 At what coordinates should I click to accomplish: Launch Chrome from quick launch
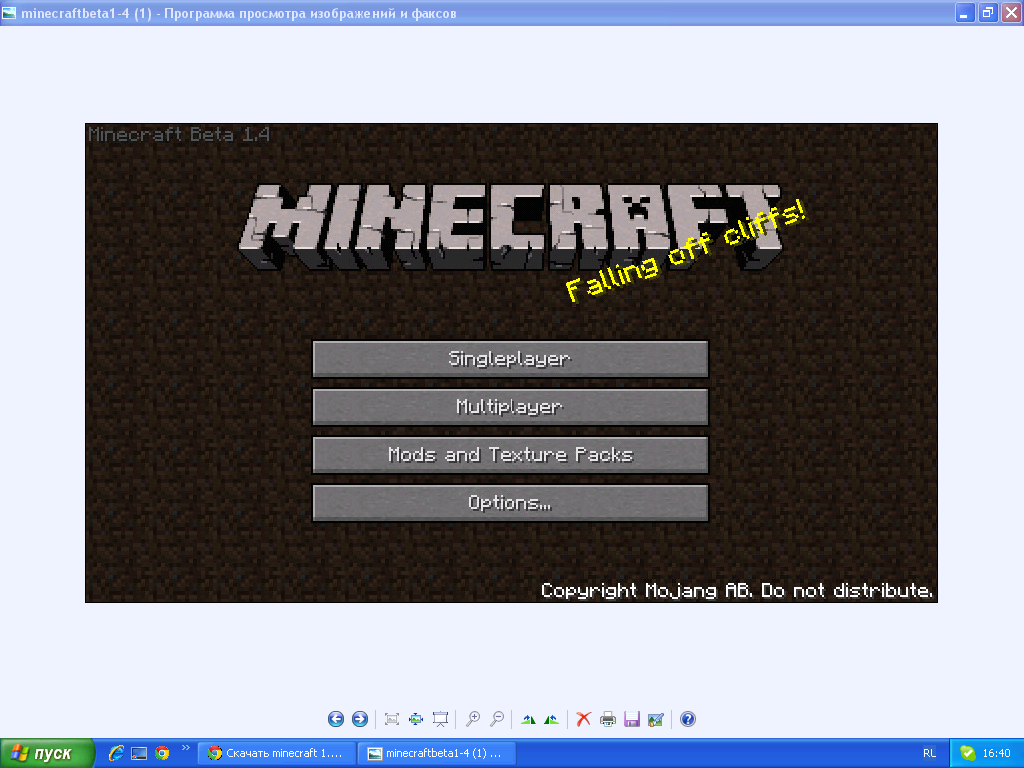[162, 753]
